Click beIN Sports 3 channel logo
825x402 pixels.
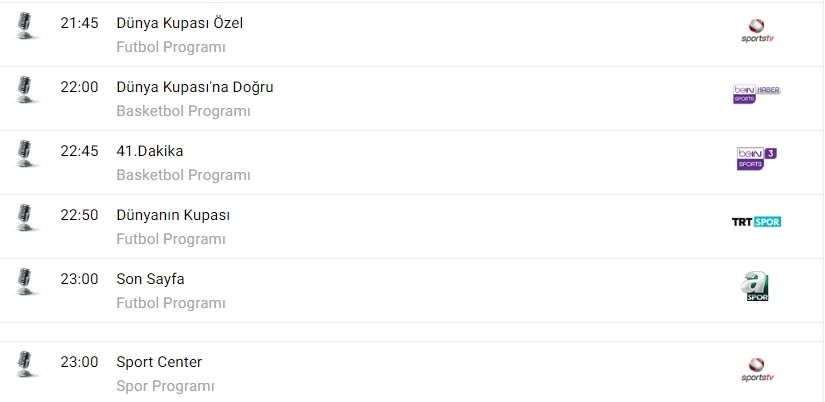point(757,158)
